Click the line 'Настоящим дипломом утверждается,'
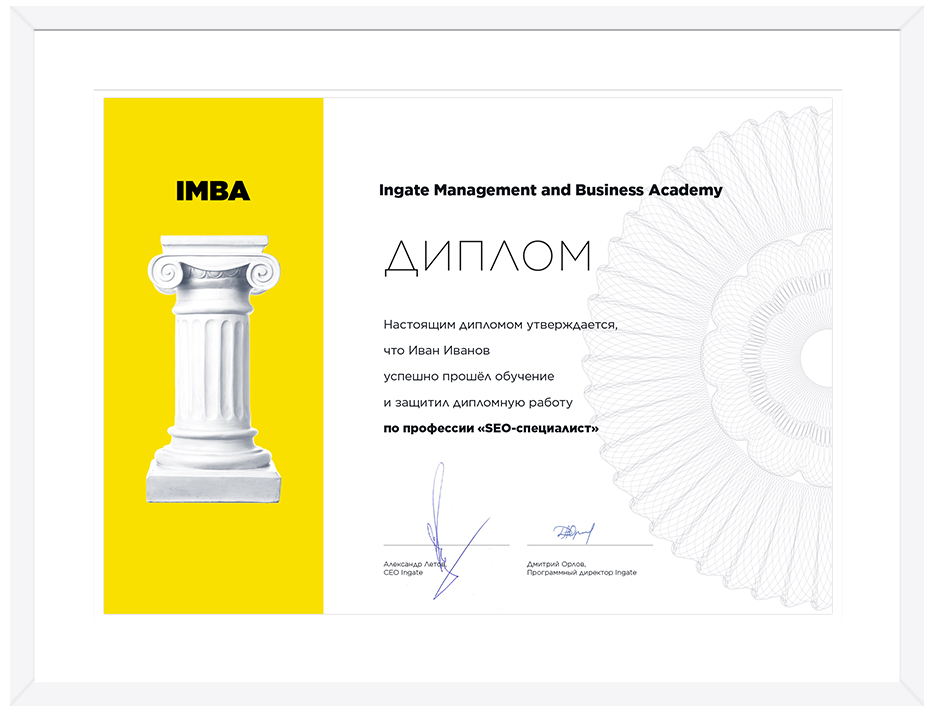Screen dimensions: 938x724 tap(500, 325)
